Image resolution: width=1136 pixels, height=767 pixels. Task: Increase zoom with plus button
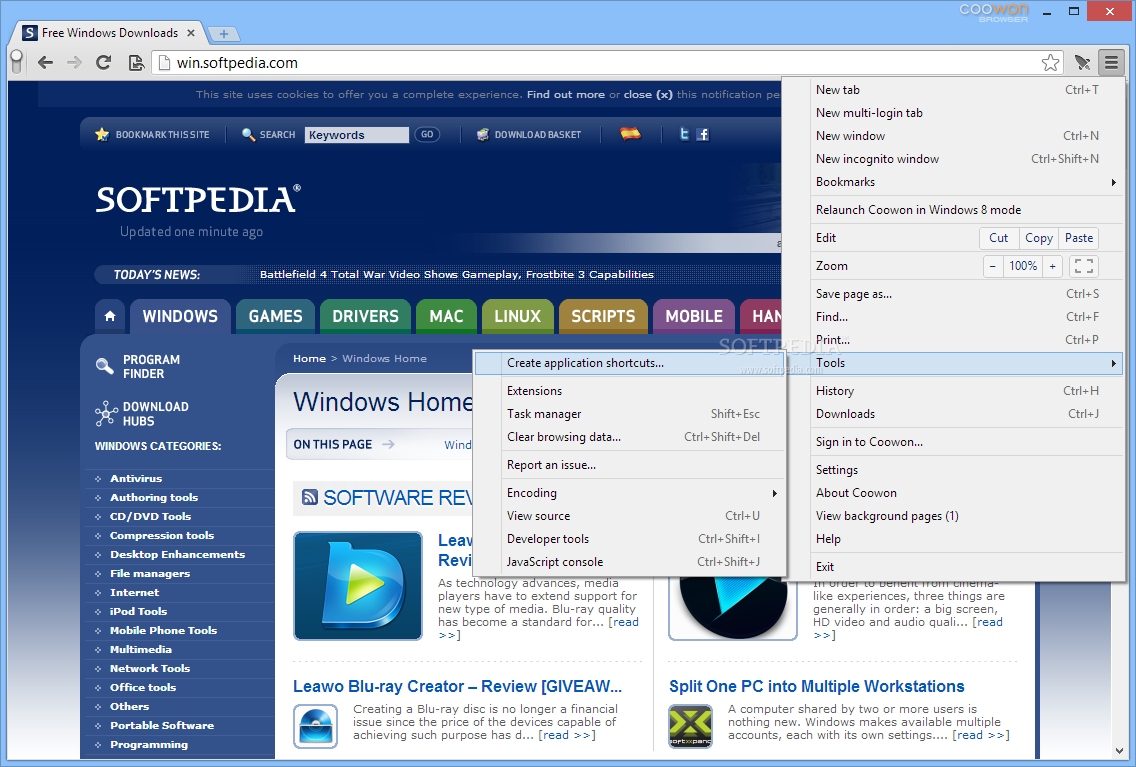point(1053,266)
